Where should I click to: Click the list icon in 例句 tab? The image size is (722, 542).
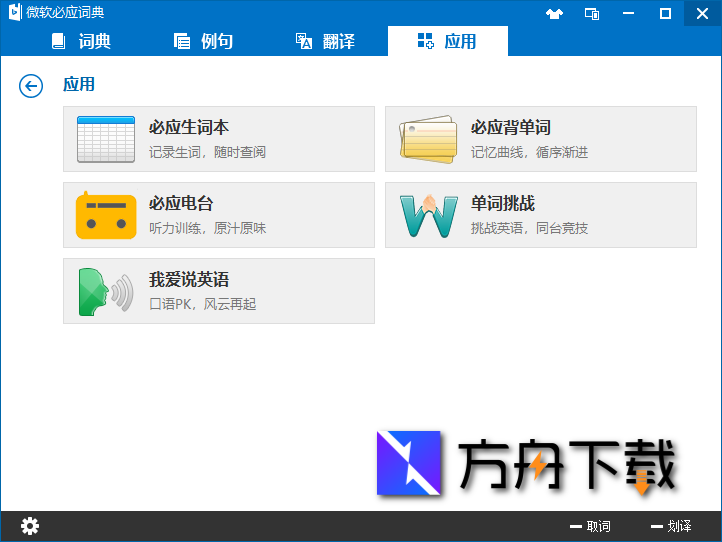pyautogui.click(x=181, y=41)
